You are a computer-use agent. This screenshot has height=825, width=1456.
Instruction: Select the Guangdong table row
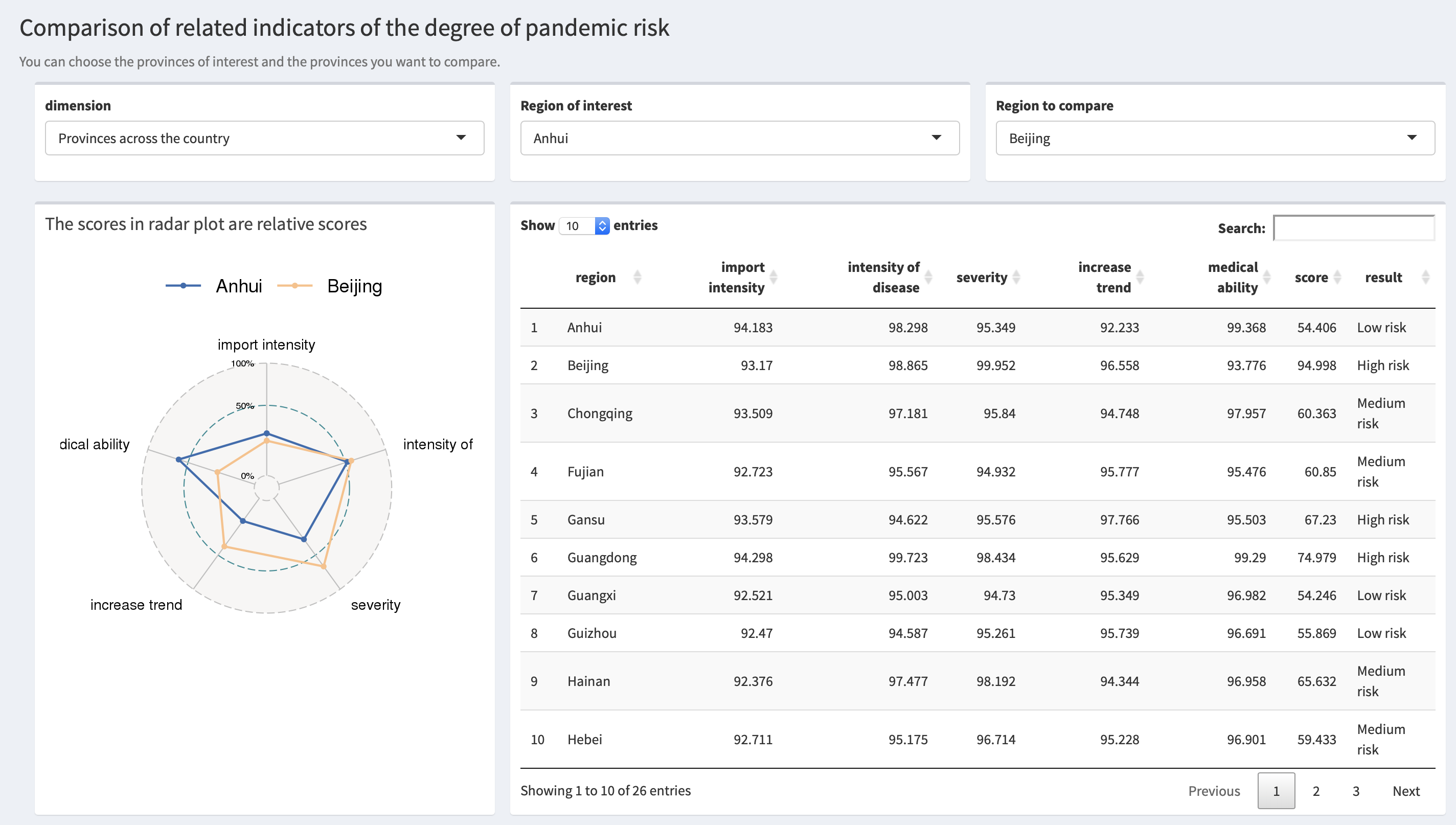coord(602,558)
